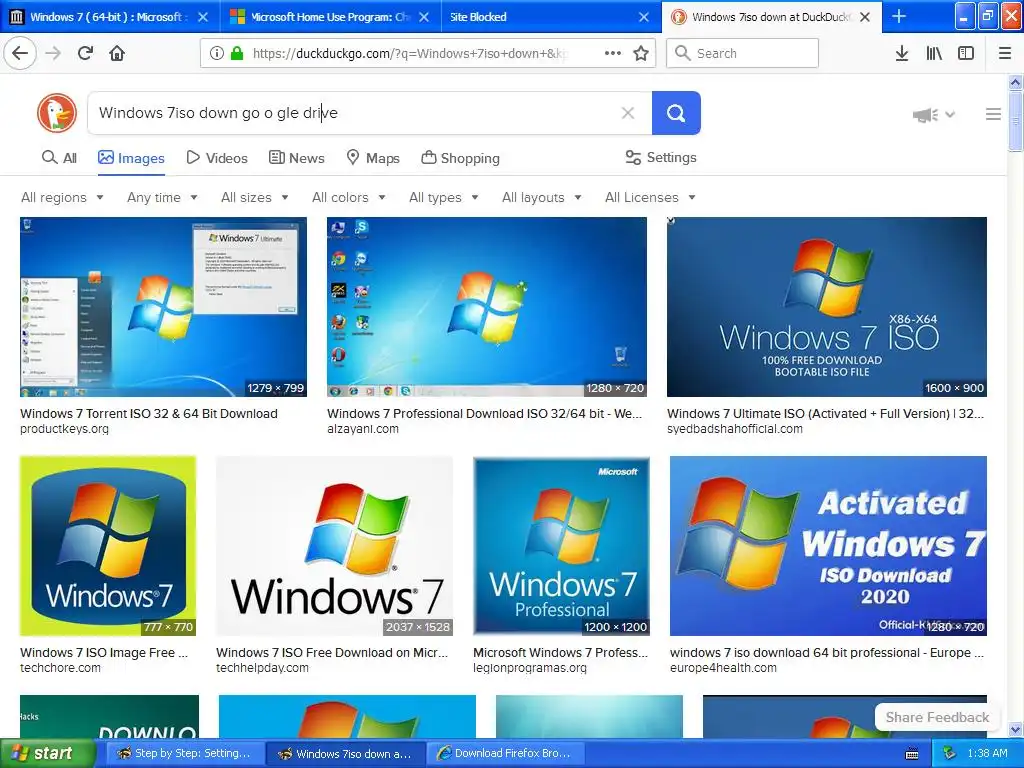Select the All search category
This screenshot has height=768, width=1024.
point(59,158)
